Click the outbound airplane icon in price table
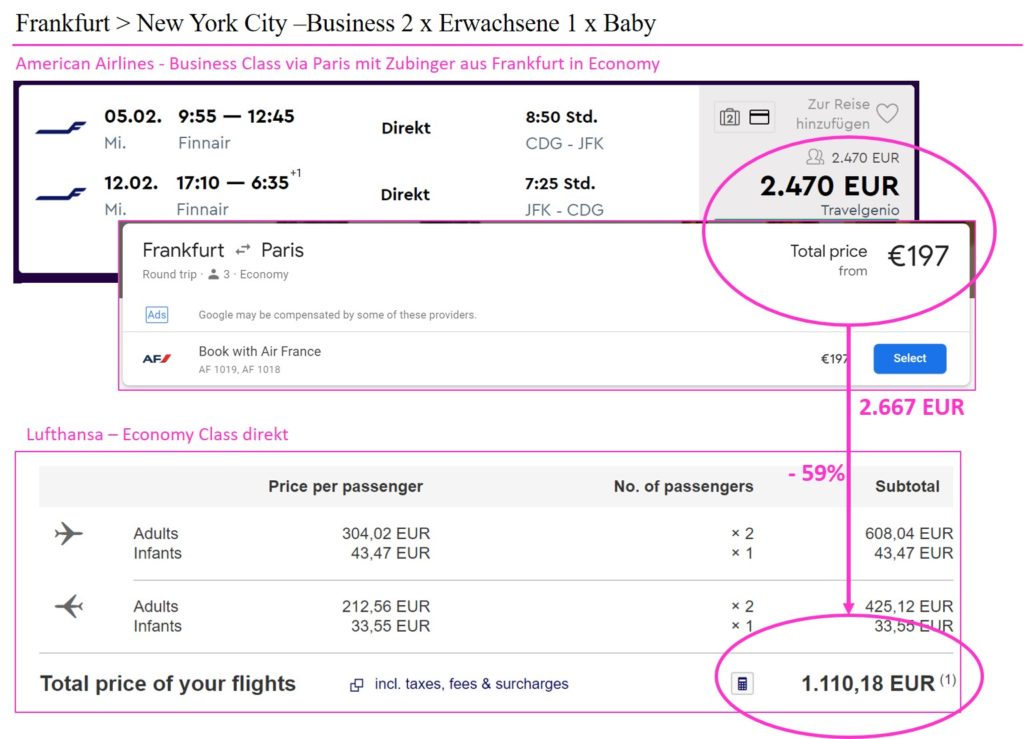 (x=69, y=533)
